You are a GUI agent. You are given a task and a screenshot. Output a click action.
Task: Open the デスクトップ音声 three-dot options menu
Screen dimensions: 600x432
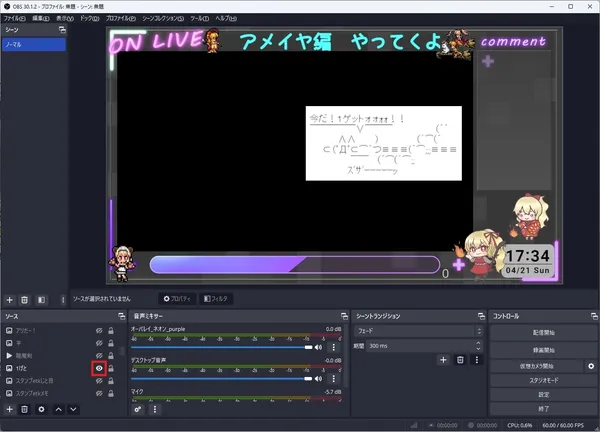point(333,377)
